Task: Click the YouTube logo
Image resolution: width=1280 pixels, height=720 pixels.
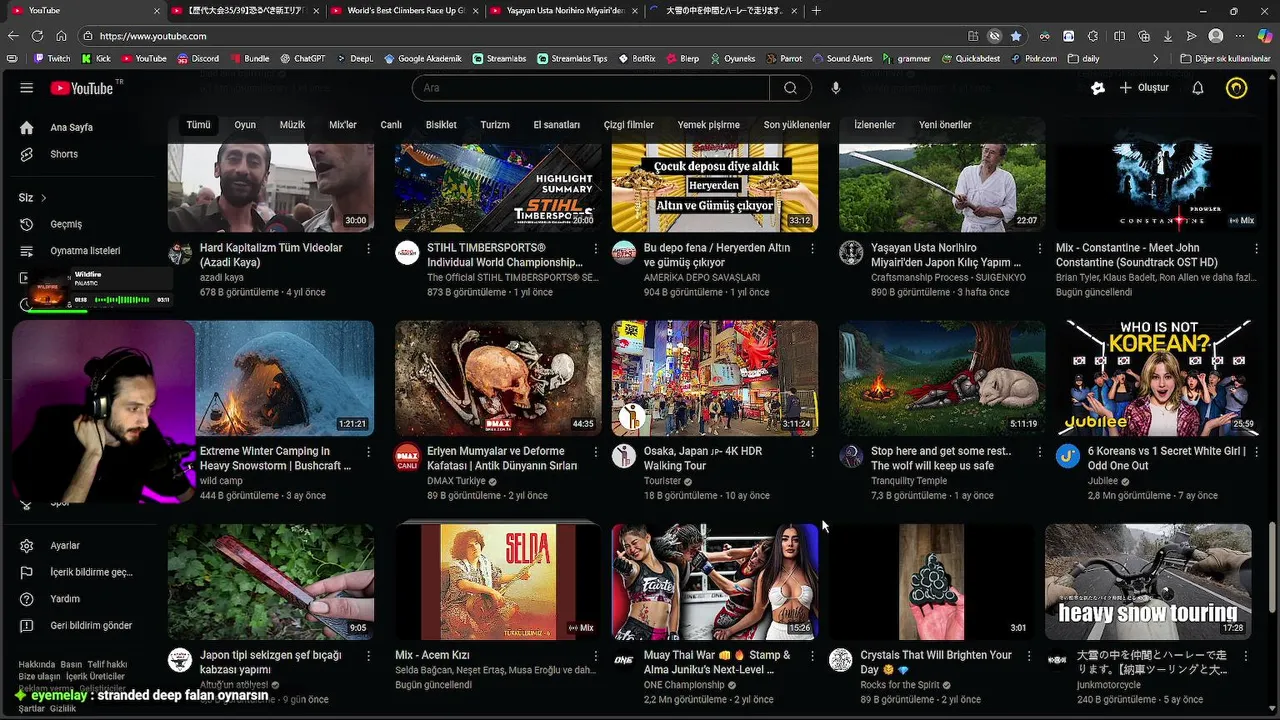Action: click(x=82, y=88)
